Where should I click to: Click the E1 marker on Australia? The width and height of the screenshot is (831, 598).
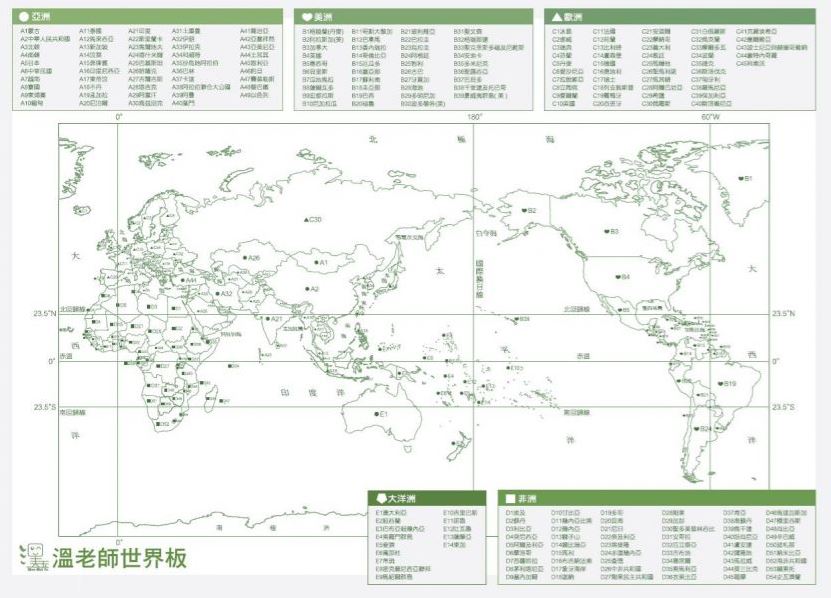coord(375,413)
